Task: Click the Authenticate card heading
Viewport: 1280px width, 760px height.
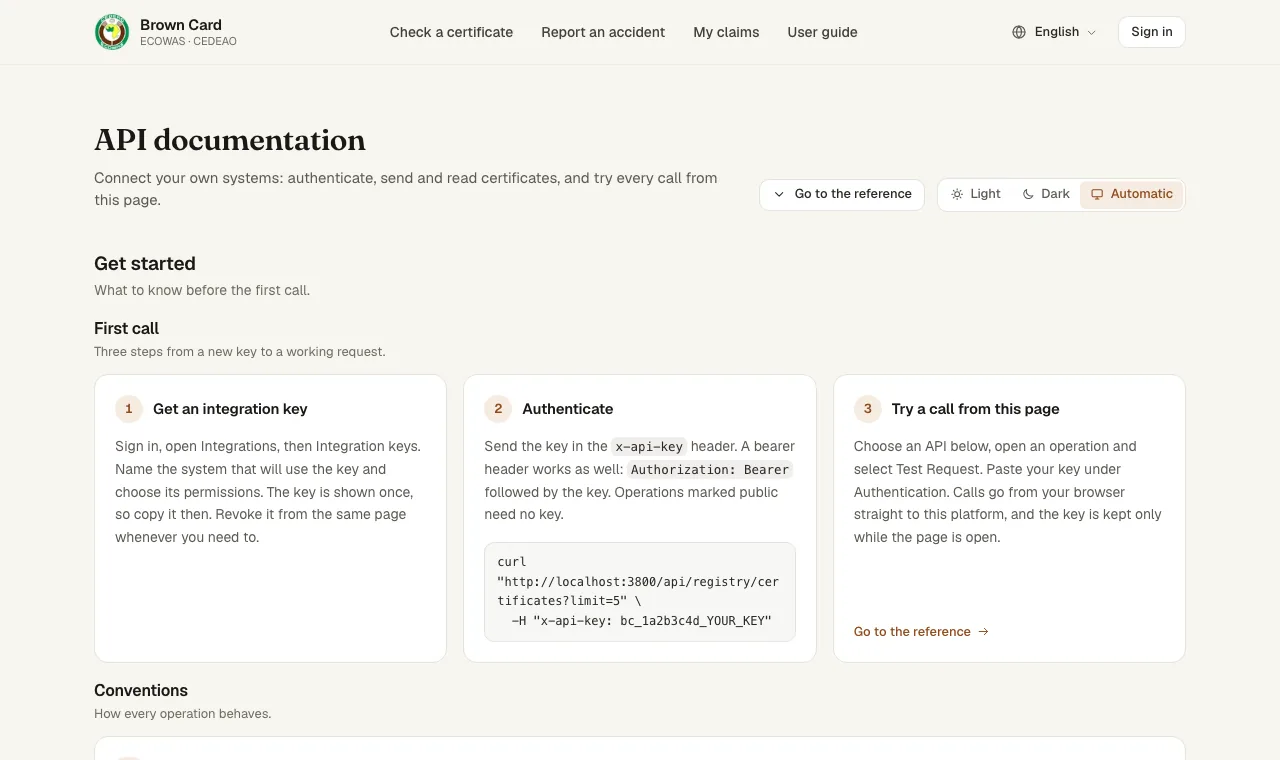Action: [x=568, y=409]
